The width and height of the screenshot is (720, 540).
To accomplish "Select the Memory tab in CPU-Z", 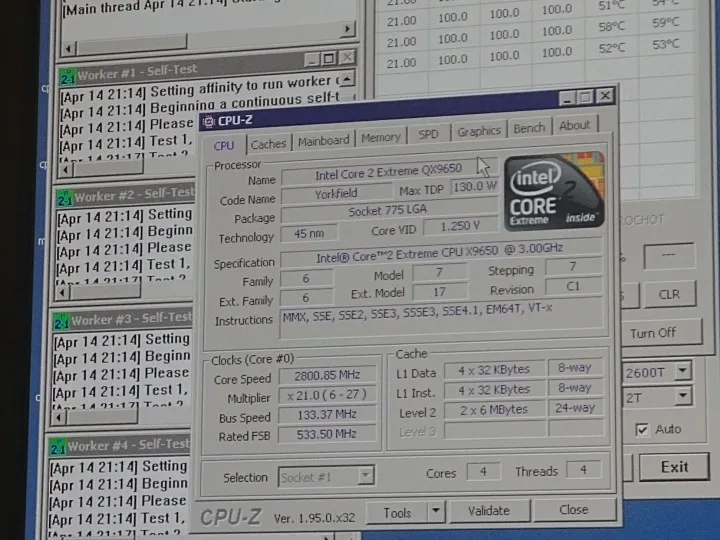I will coord(381,137).
